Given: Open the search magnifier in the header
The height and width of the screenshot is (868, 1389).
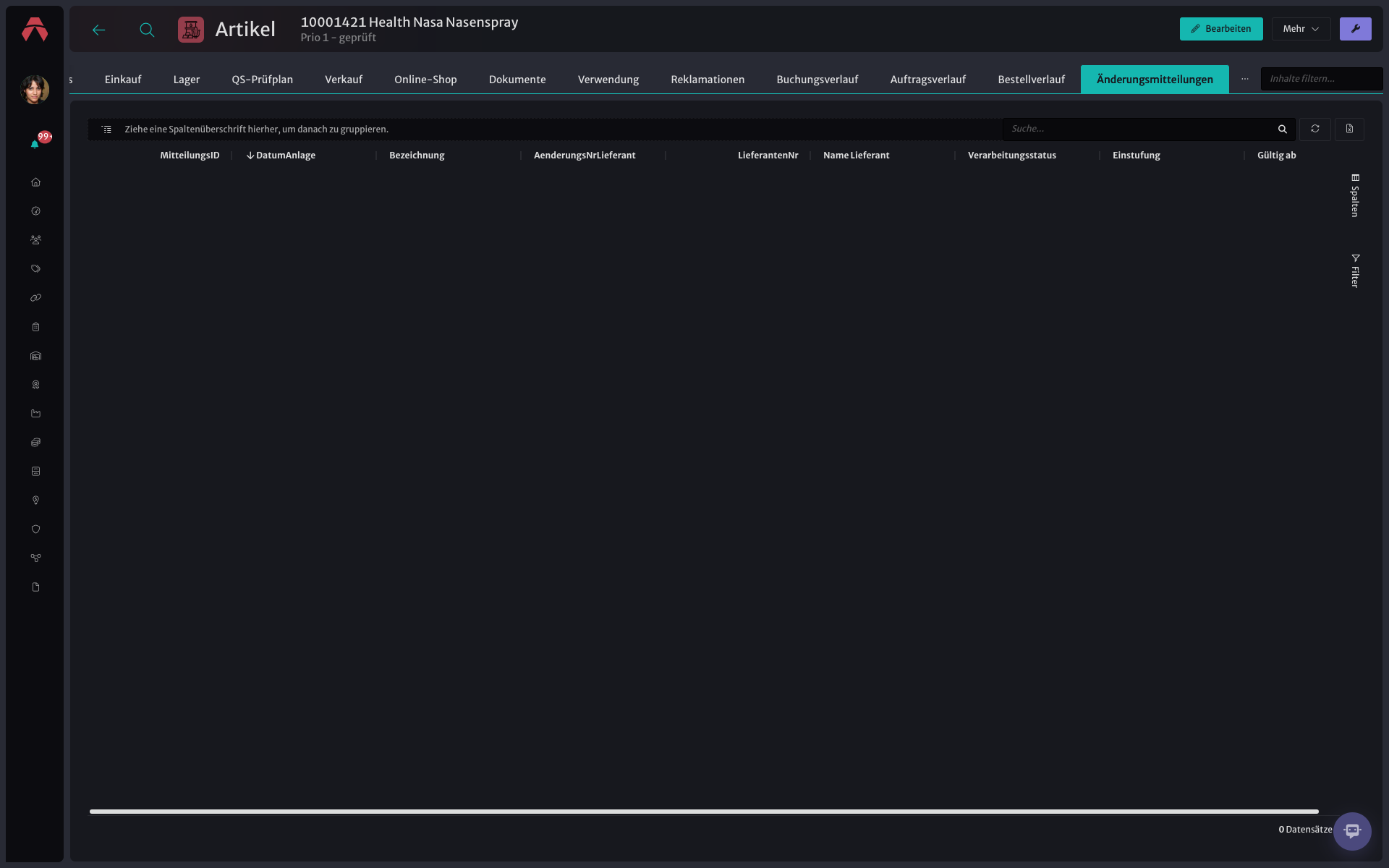Looking at the screenshot, I should 147,30.
